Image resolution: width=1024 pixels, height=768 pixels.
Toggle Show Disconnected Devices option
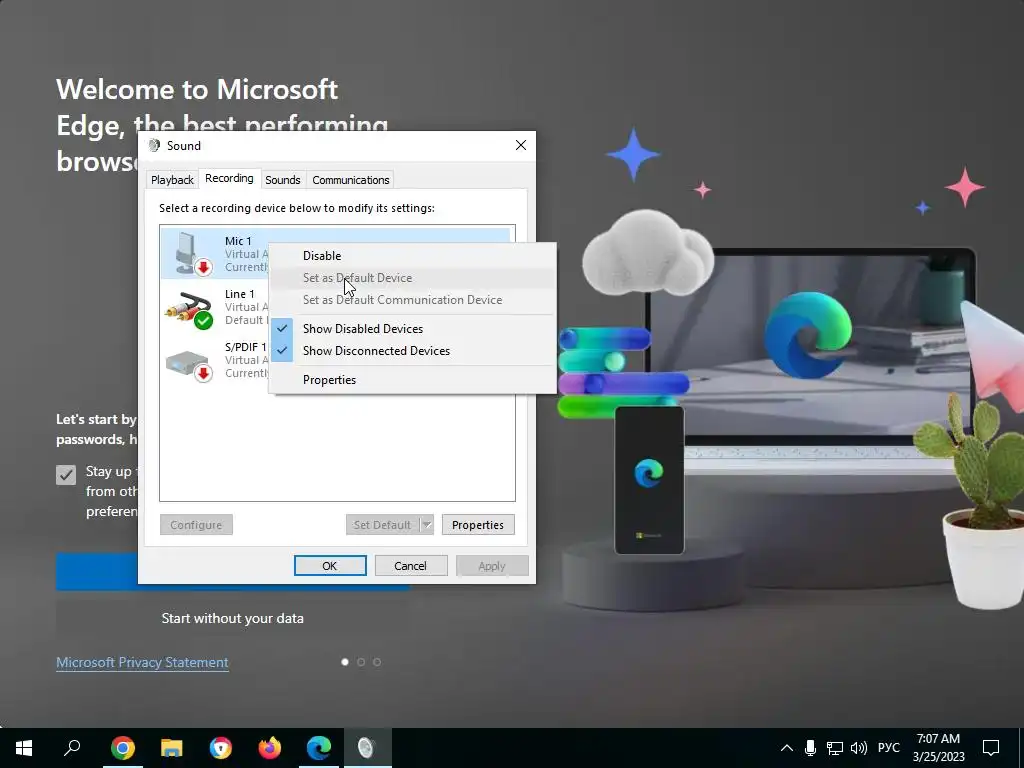pyautogui.click(x=411, y=351)
